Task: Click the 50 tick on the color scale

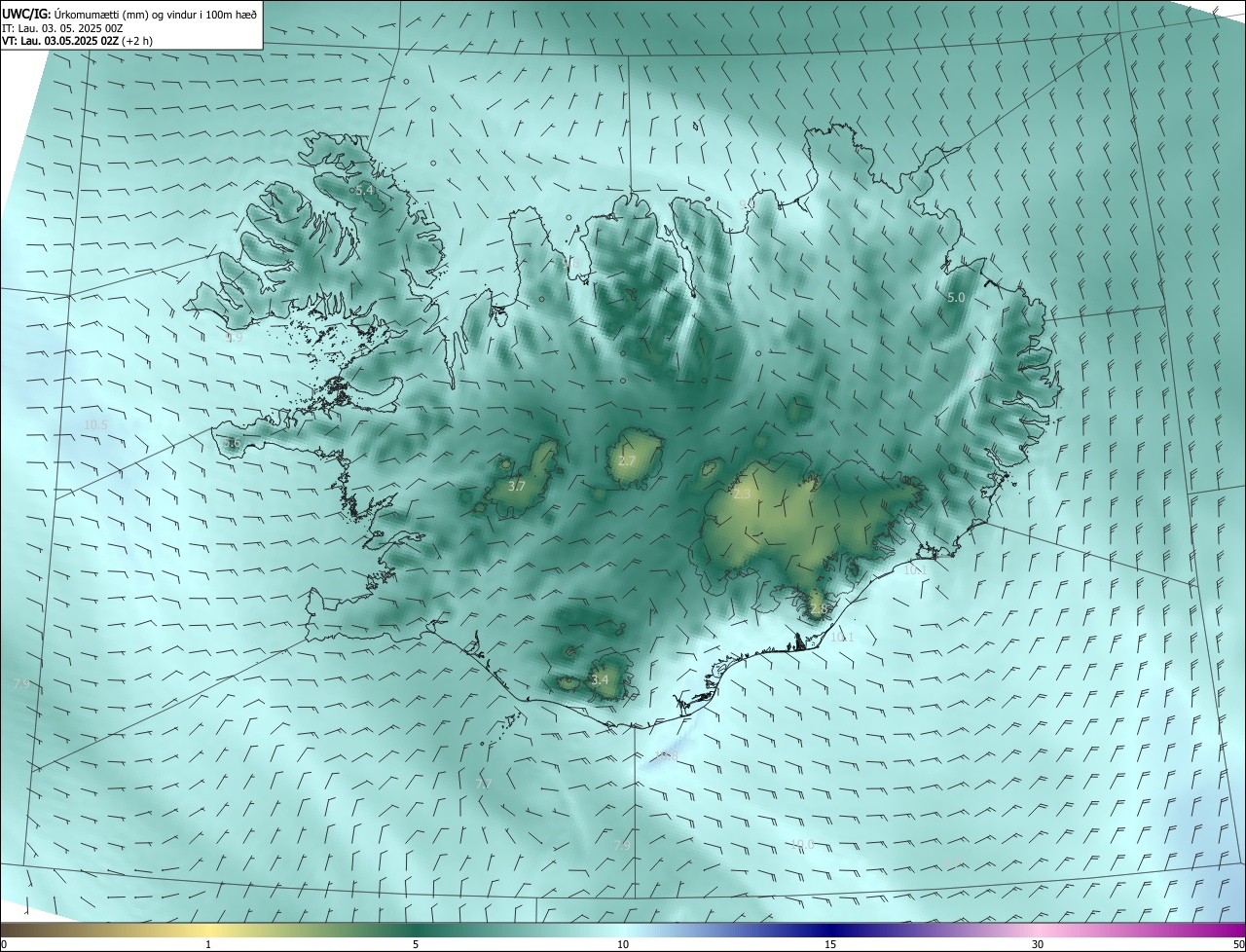Action: (1238, 945)
